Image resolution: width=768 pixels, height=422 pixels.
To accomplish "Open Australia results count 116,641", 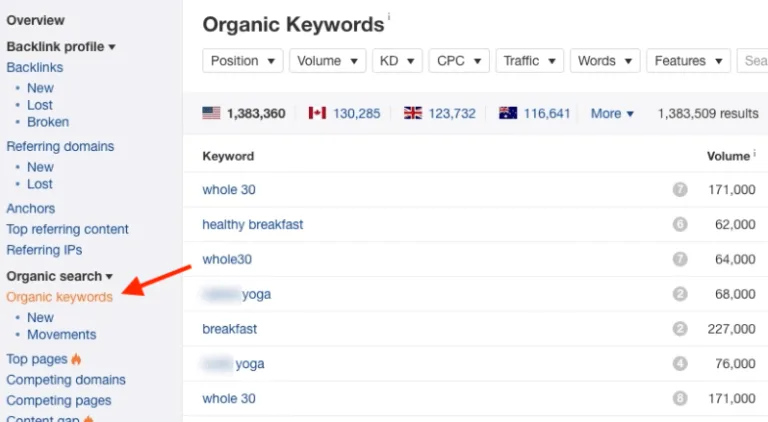I will click(x=547, y=114).
